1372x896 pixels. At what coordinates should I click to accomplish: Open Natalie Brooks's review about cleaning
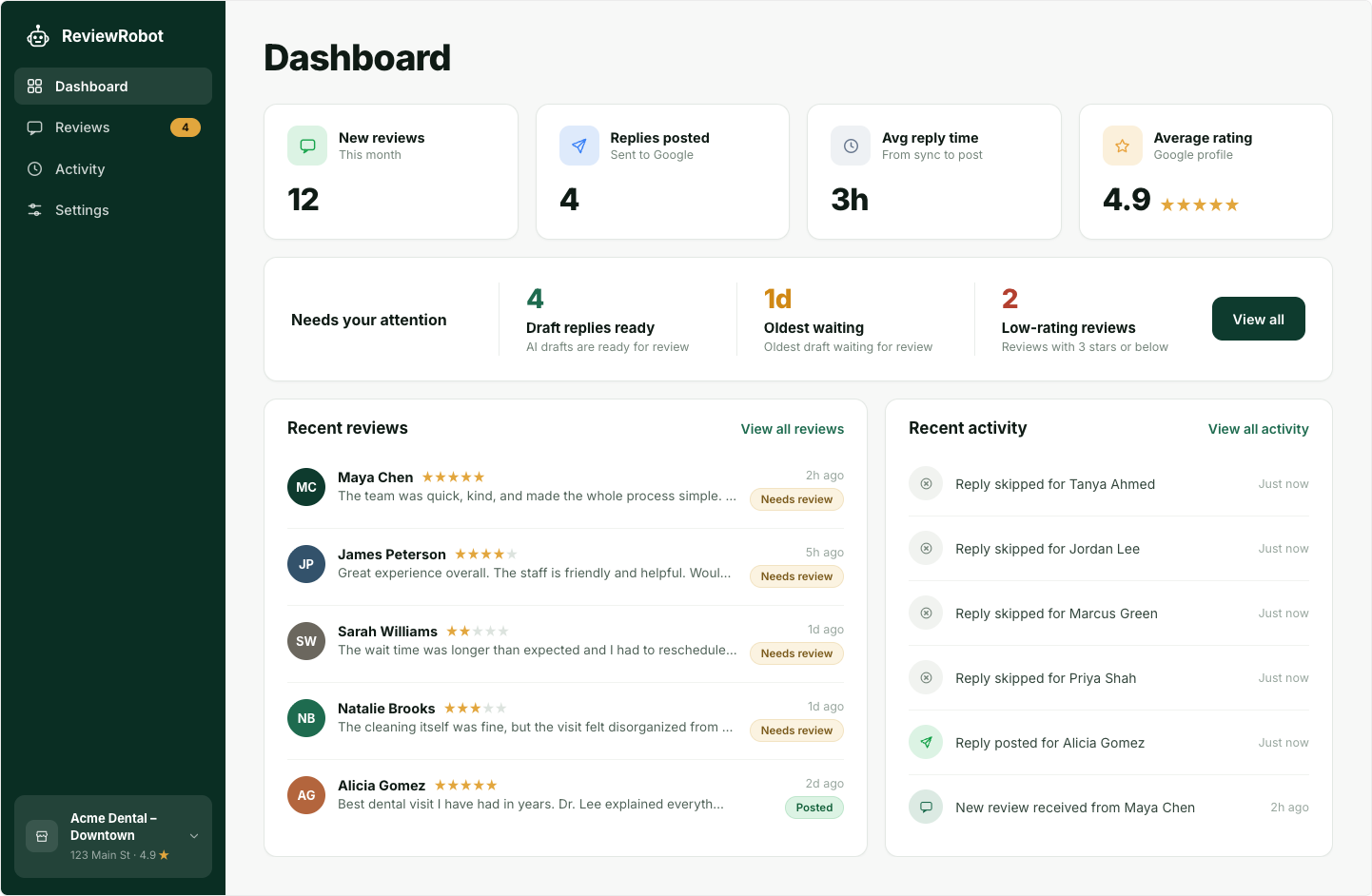pyautogui.click(x=536, y=728)
